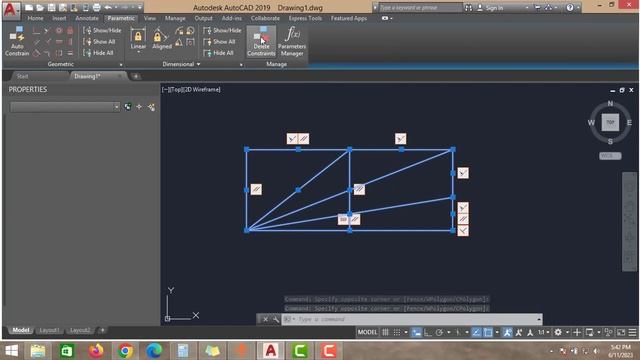
Task: Open Quick Access Toolbar customize dropdown
Action: click(140, 7)
